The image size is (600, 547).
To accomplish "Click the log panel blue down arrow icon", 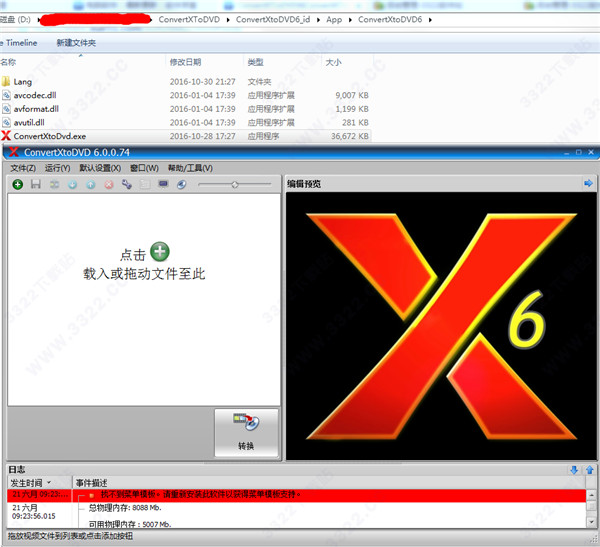I will click(x=574, y=470).
